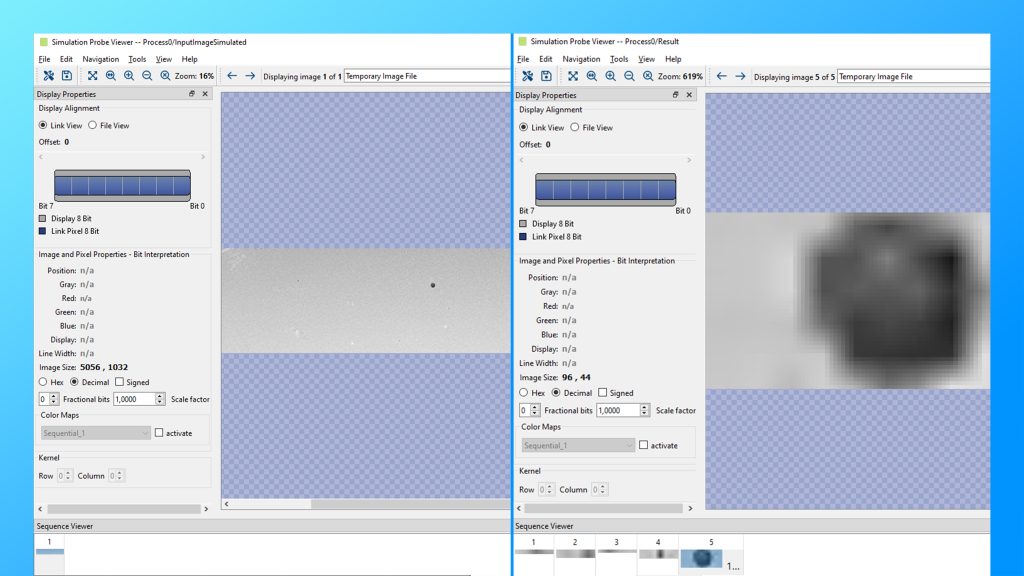Zoom out in the InputImageSimulated viewer
Viewport: 1024px width, 576px height.
click(147, 76)
